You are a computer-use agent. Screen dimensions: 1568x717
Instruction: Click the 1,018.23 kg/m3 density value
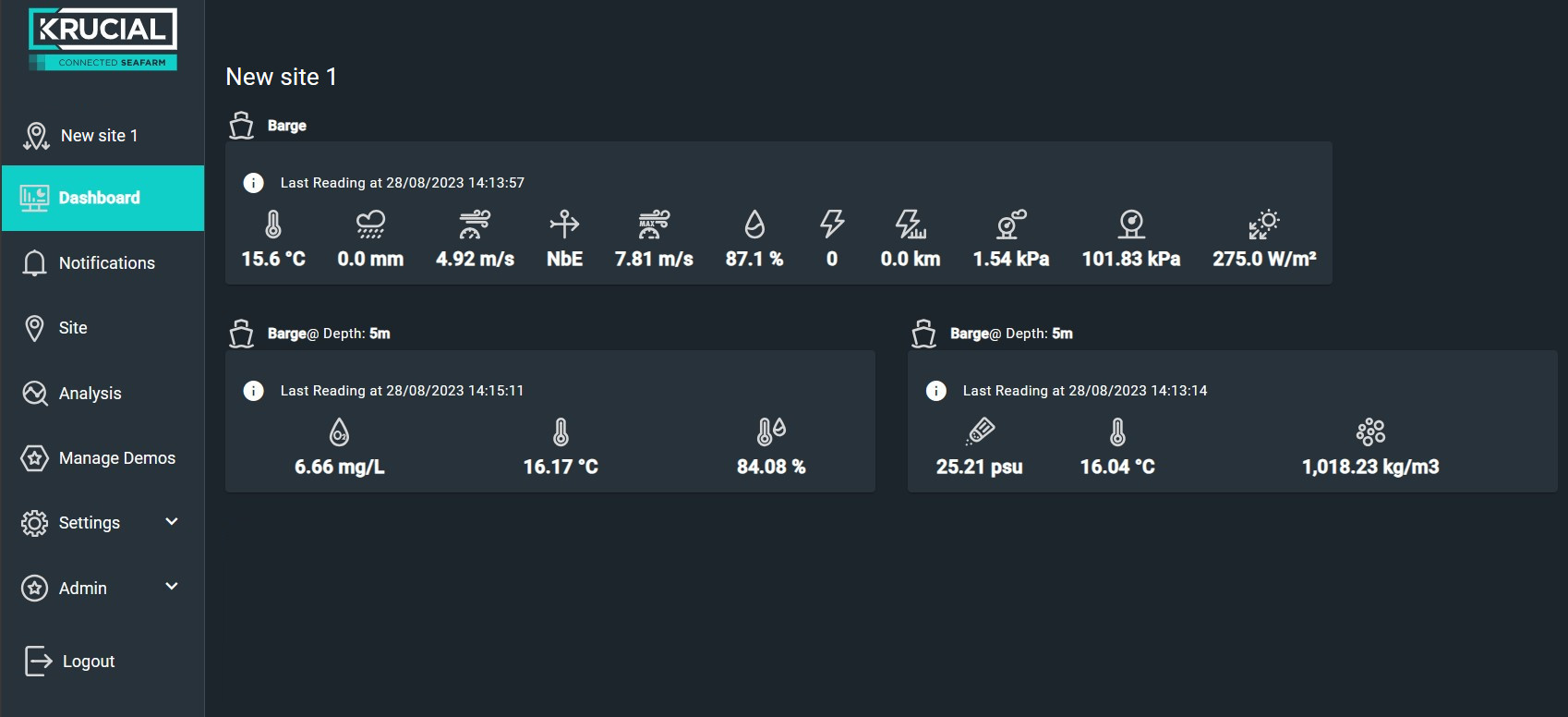1370,468
